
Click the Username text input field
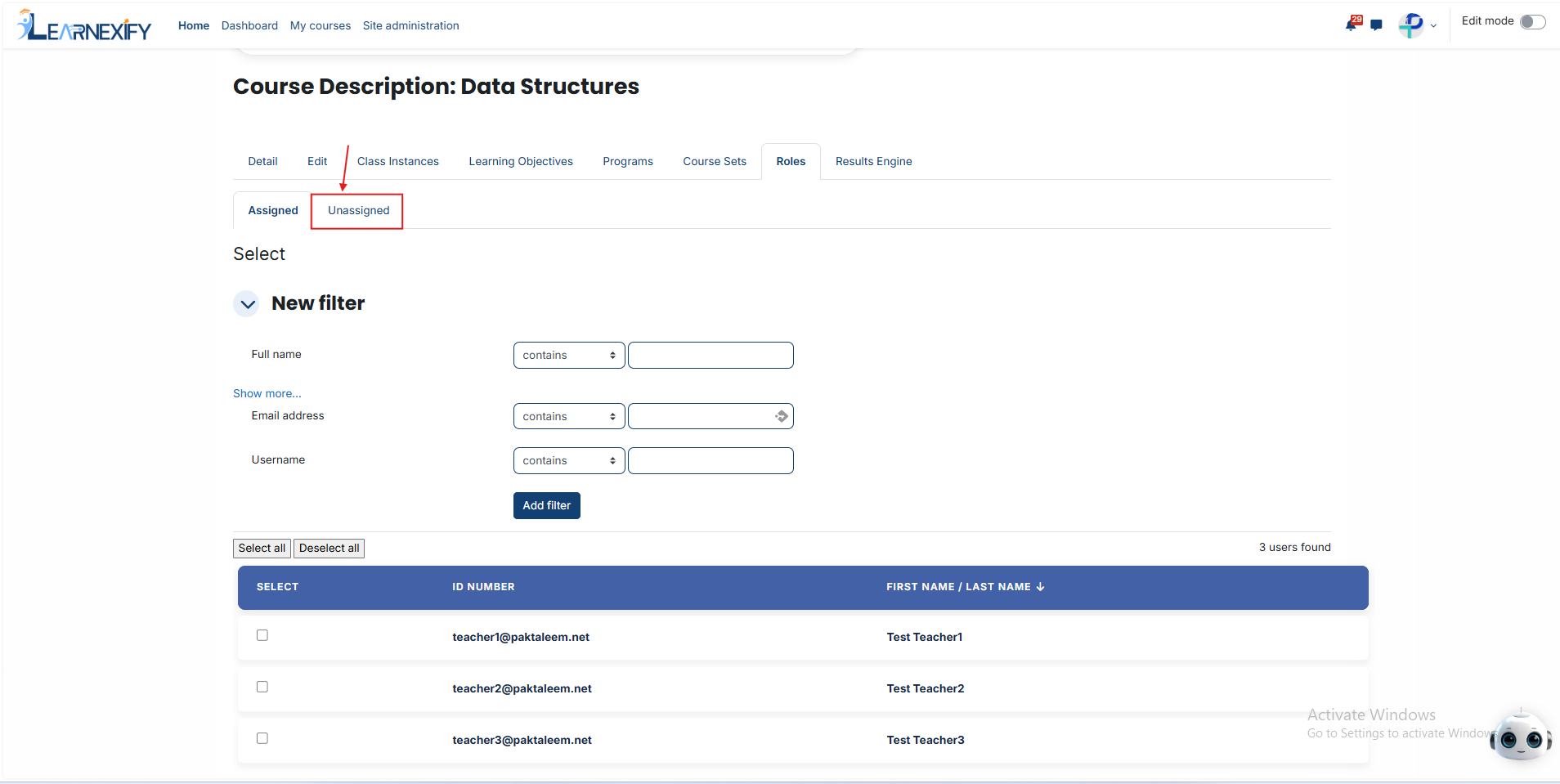[x=711, y=461]
